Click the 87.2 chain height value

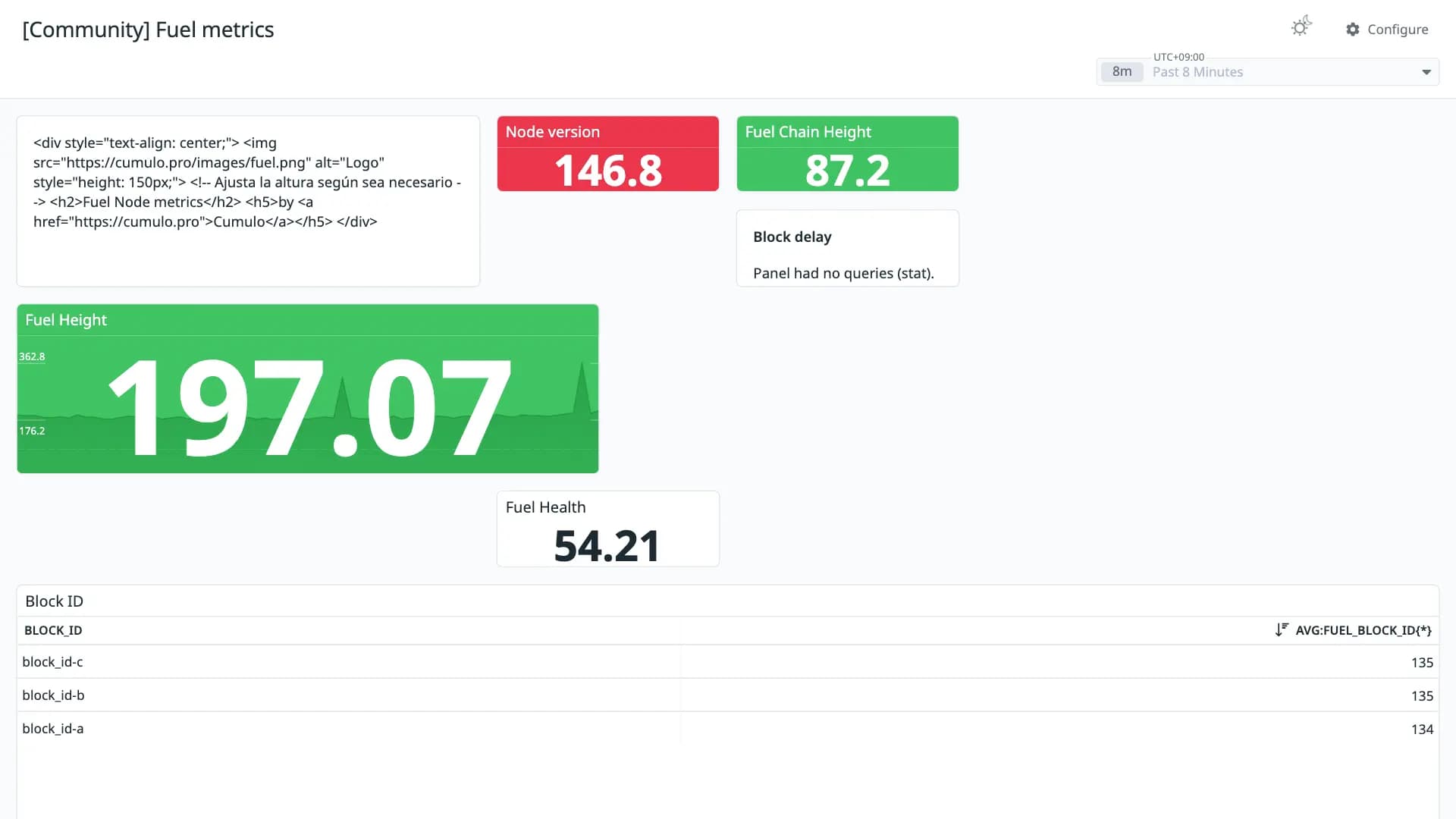point(847,171)
